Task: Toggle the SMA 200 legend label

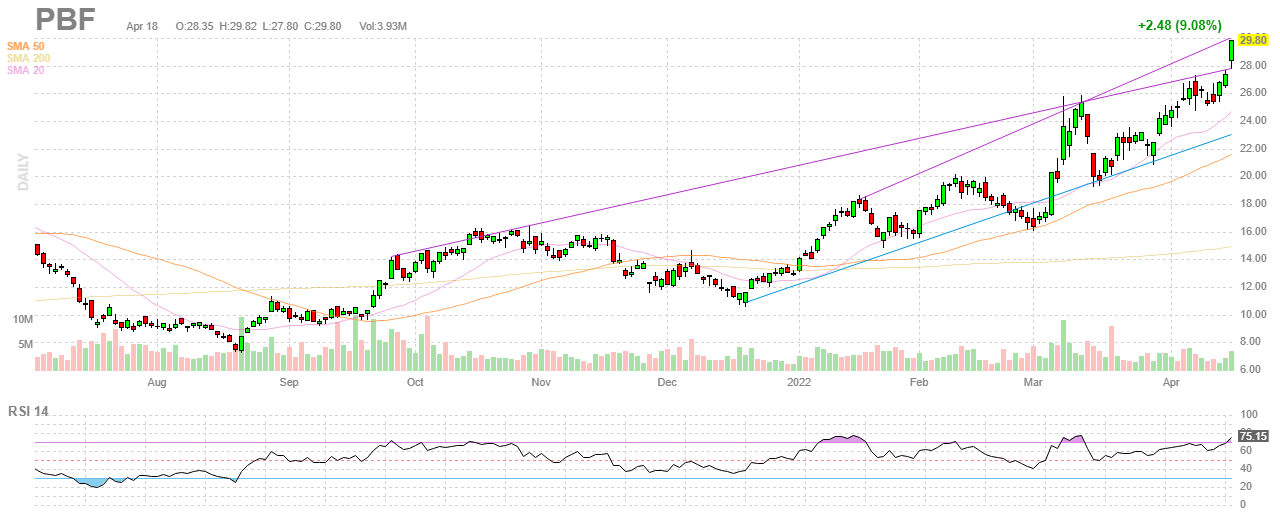Action: (29, 58)
